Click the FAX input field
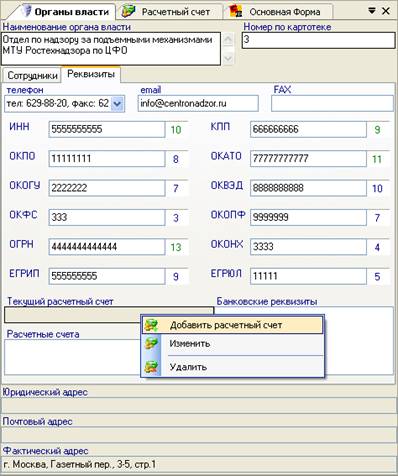The width and height of the screenshot is (398, 476). [332, 103]
